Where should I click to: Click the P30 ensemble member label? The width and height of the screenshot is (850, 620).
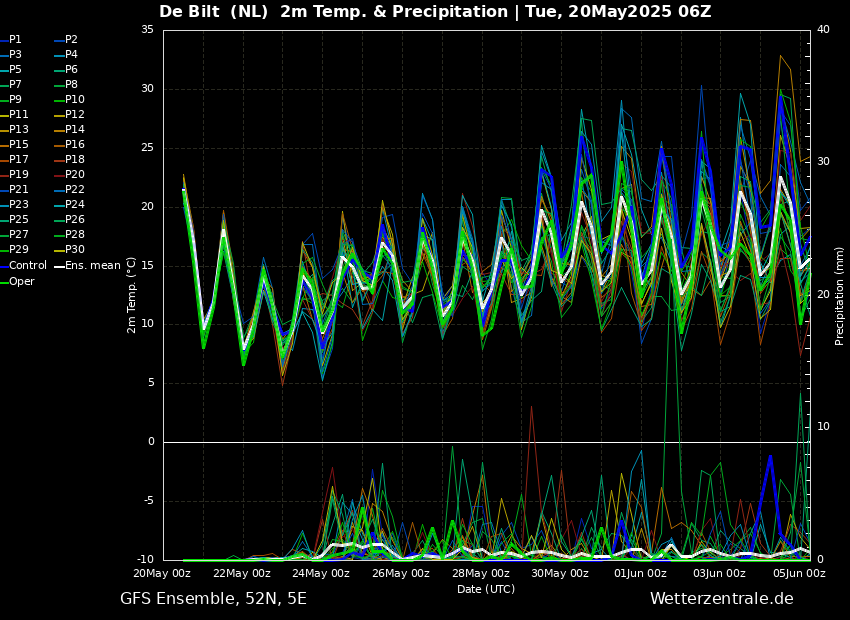(75, 250)
